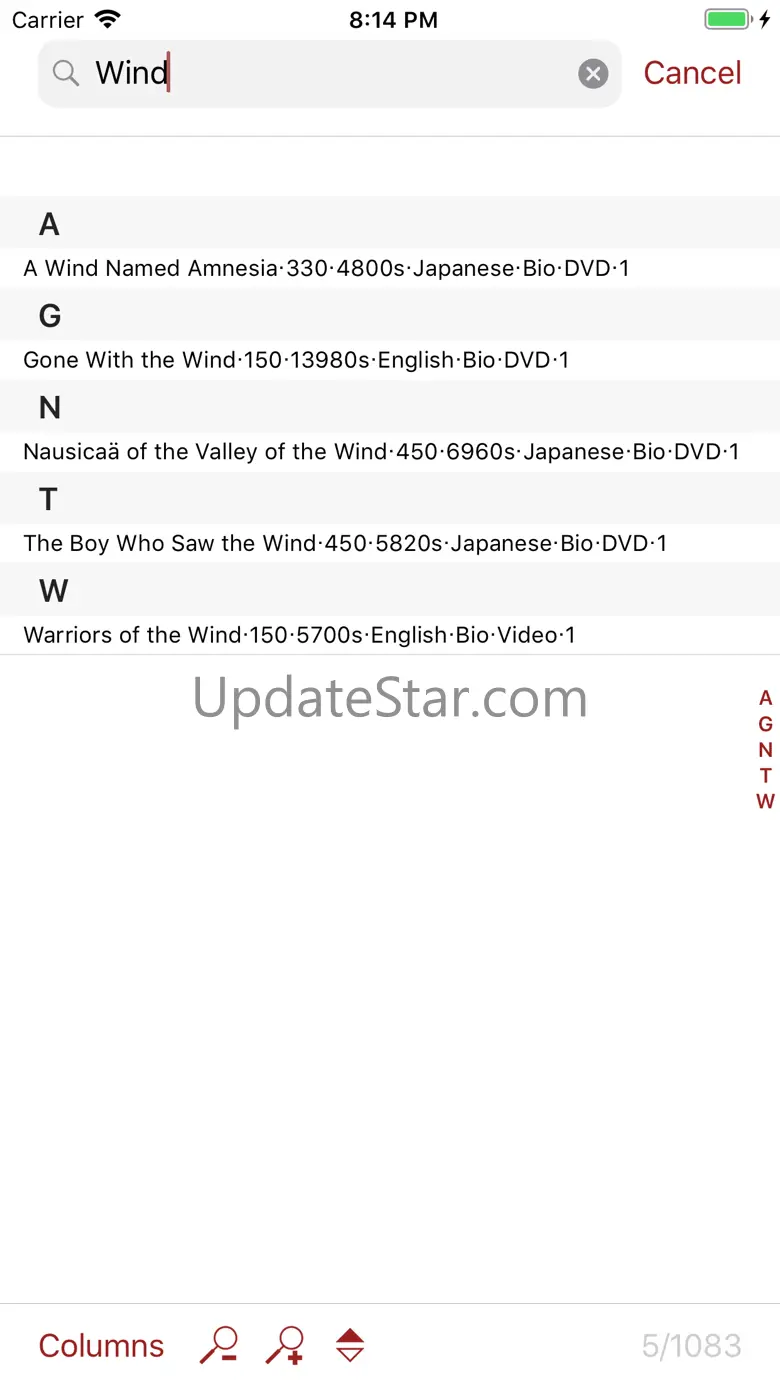The width and height of the screenshot is (780, 1387).
Task: Zoom out with the minus magnifier icon
Action: [x=219, y=1345]
